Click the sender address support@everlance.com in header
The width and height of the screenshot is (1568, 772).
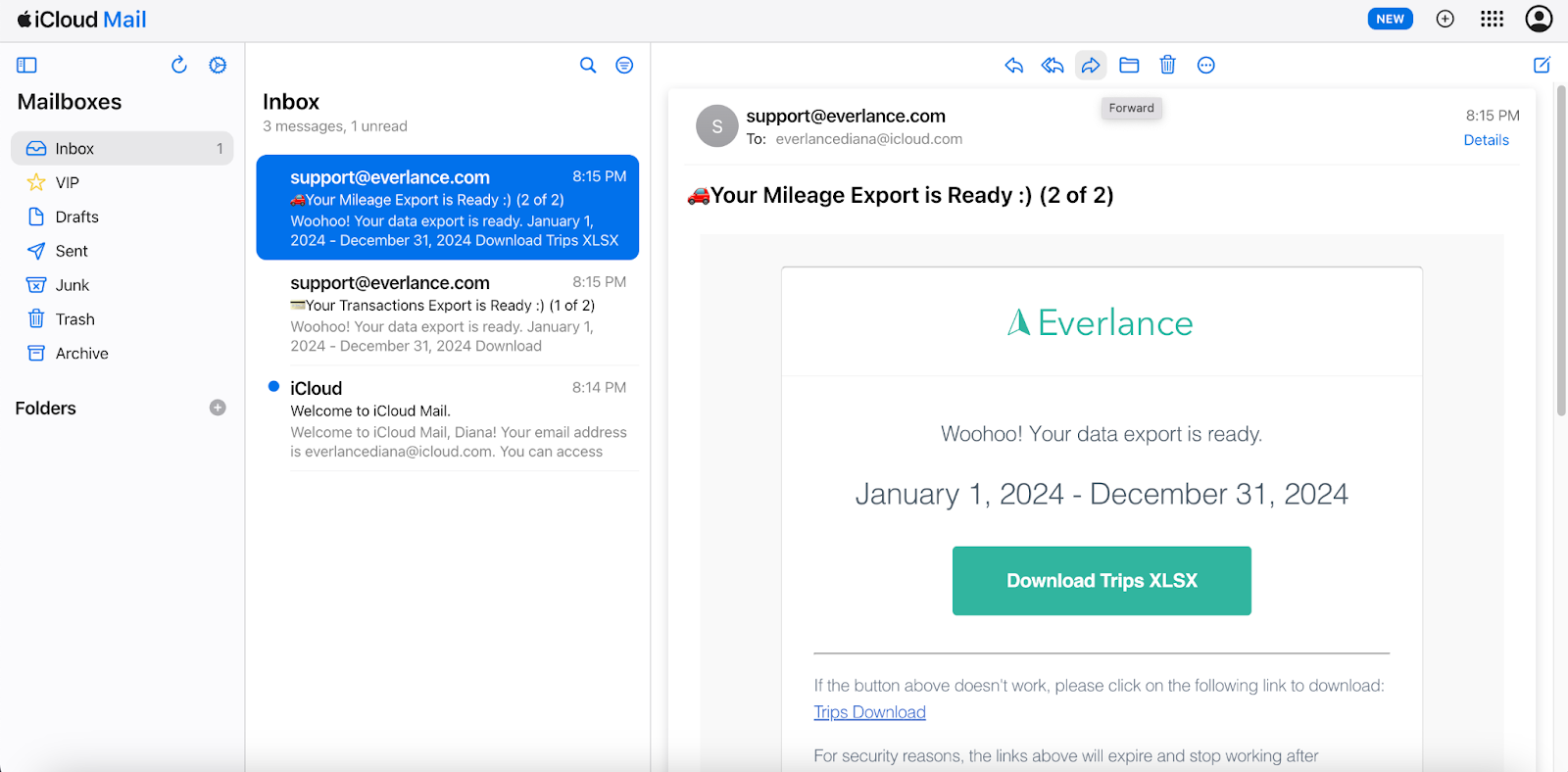click(846, 116)
